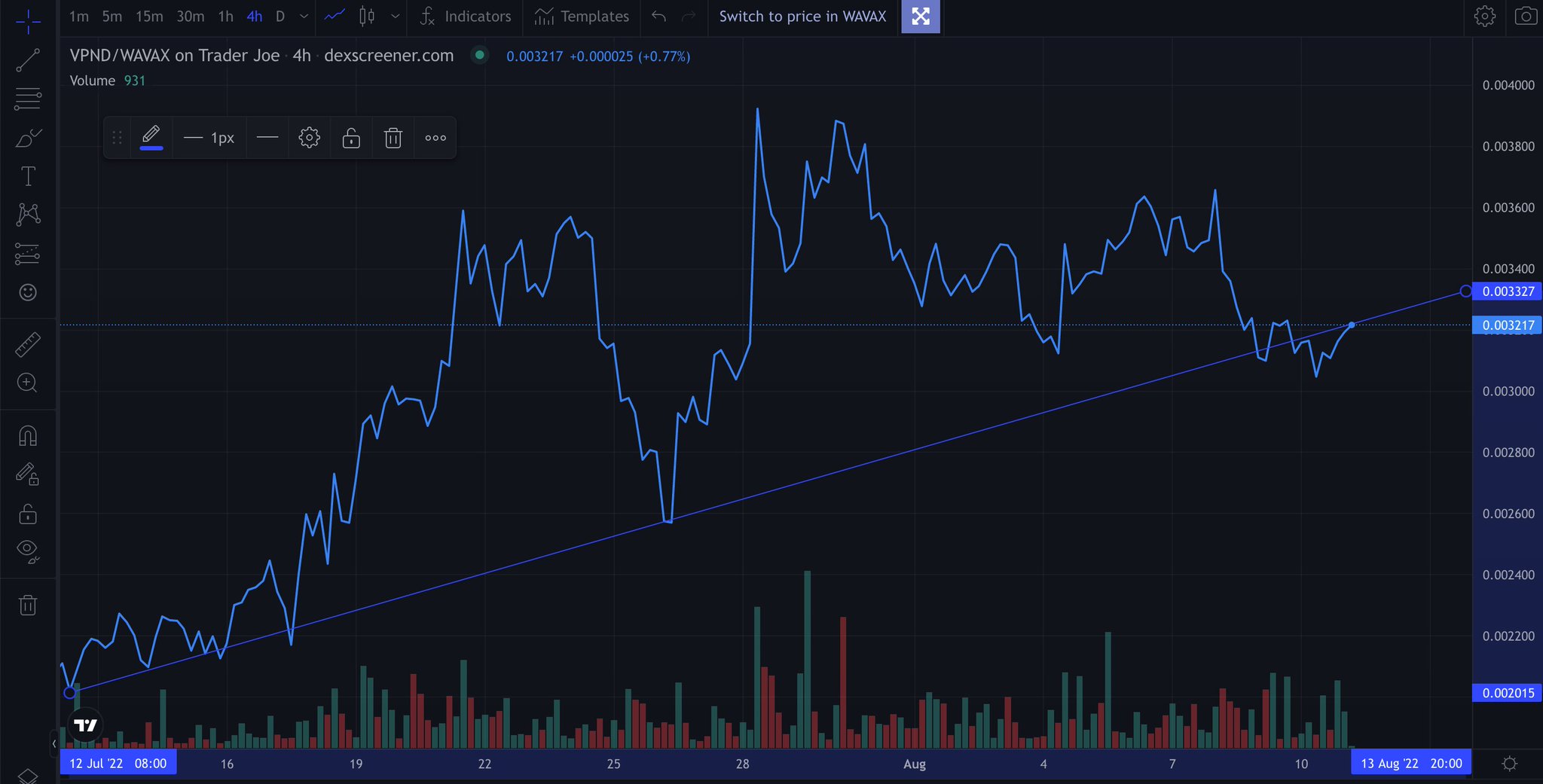
Task: Click the 12 Jul '22 08:00 time label
Action: click(118, 764)
